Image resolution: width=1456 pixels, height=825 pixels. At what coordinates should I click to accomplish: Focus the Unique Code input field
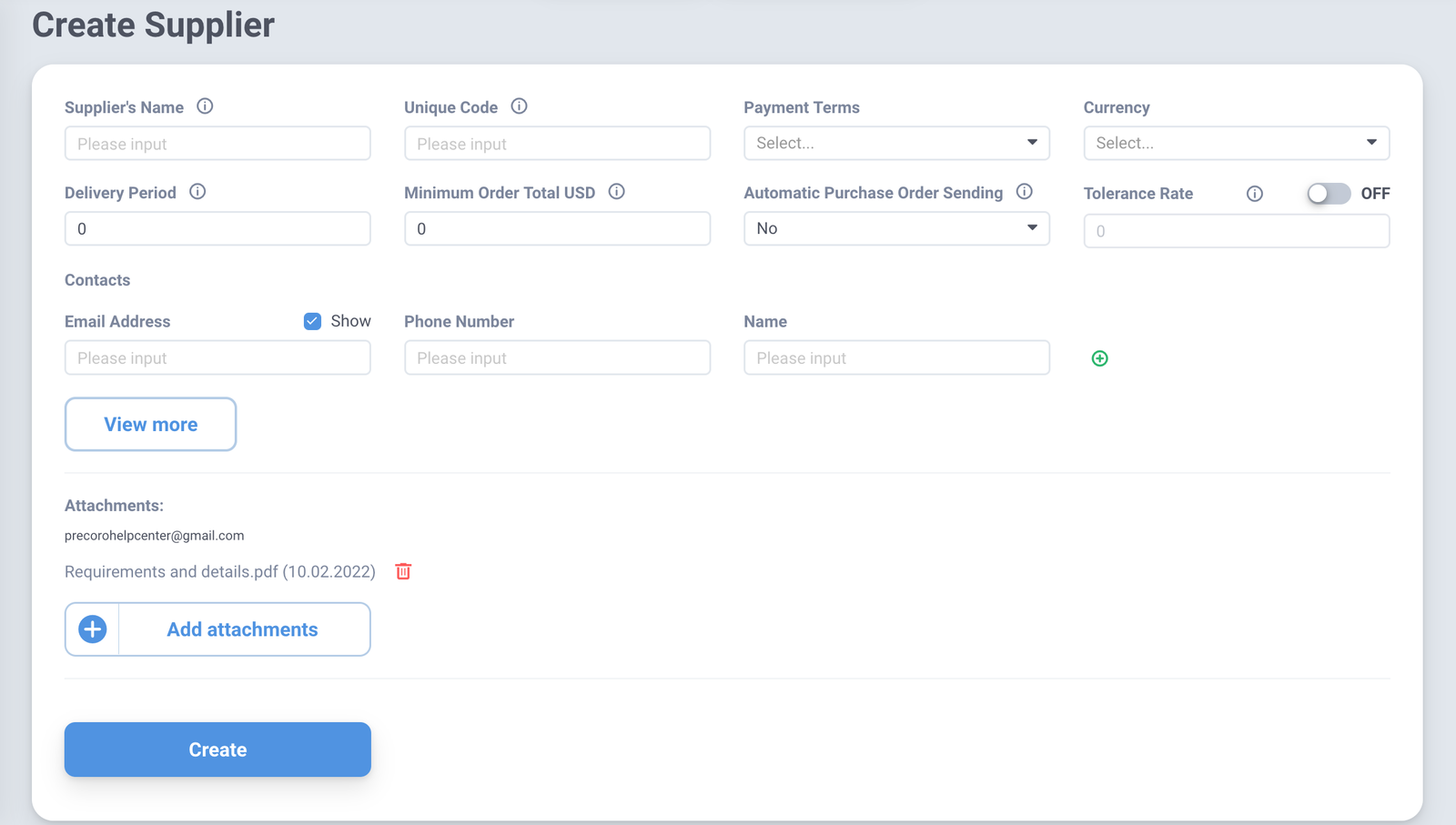point(557,143)
